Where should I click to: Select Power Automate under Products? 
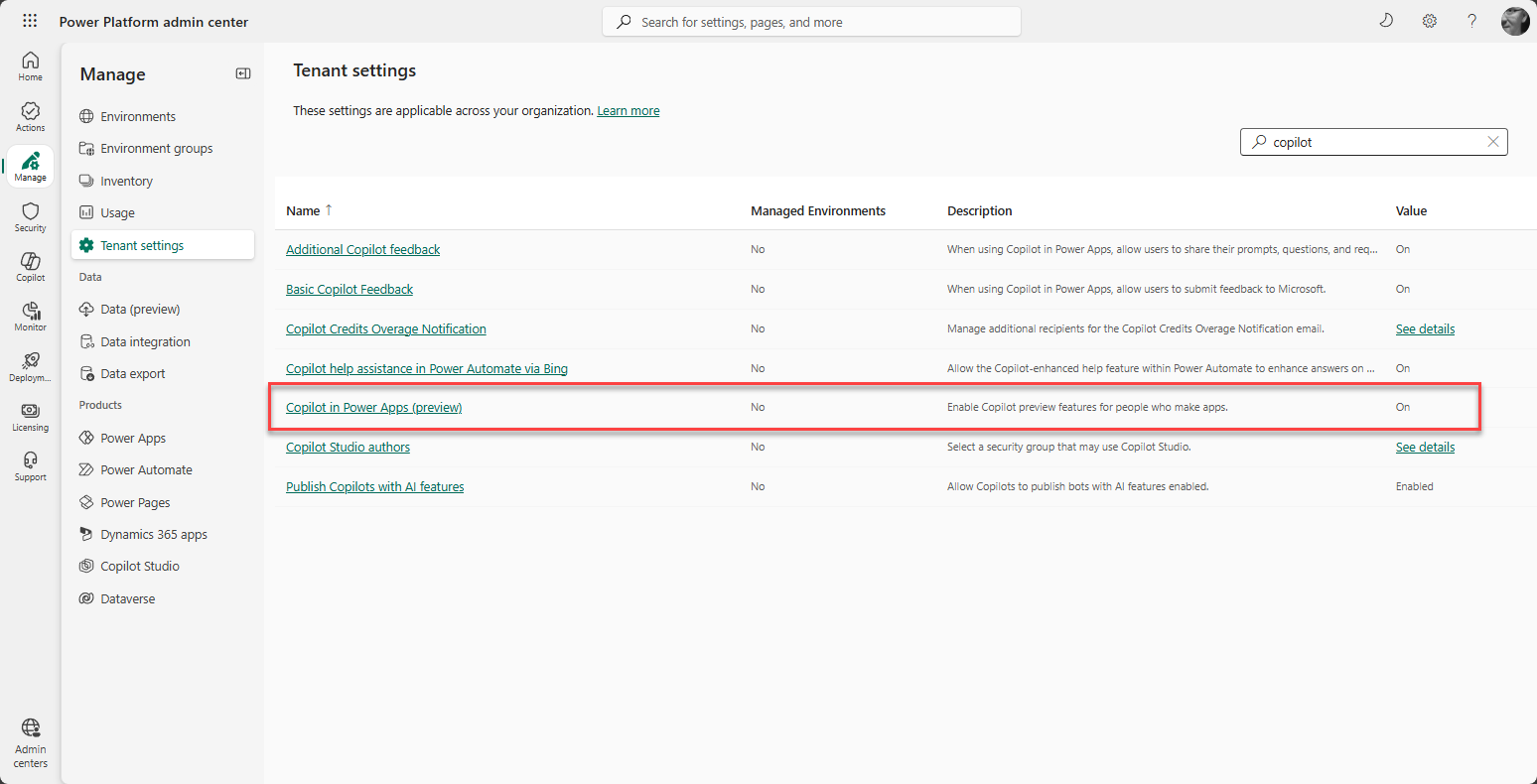point(146,470)
